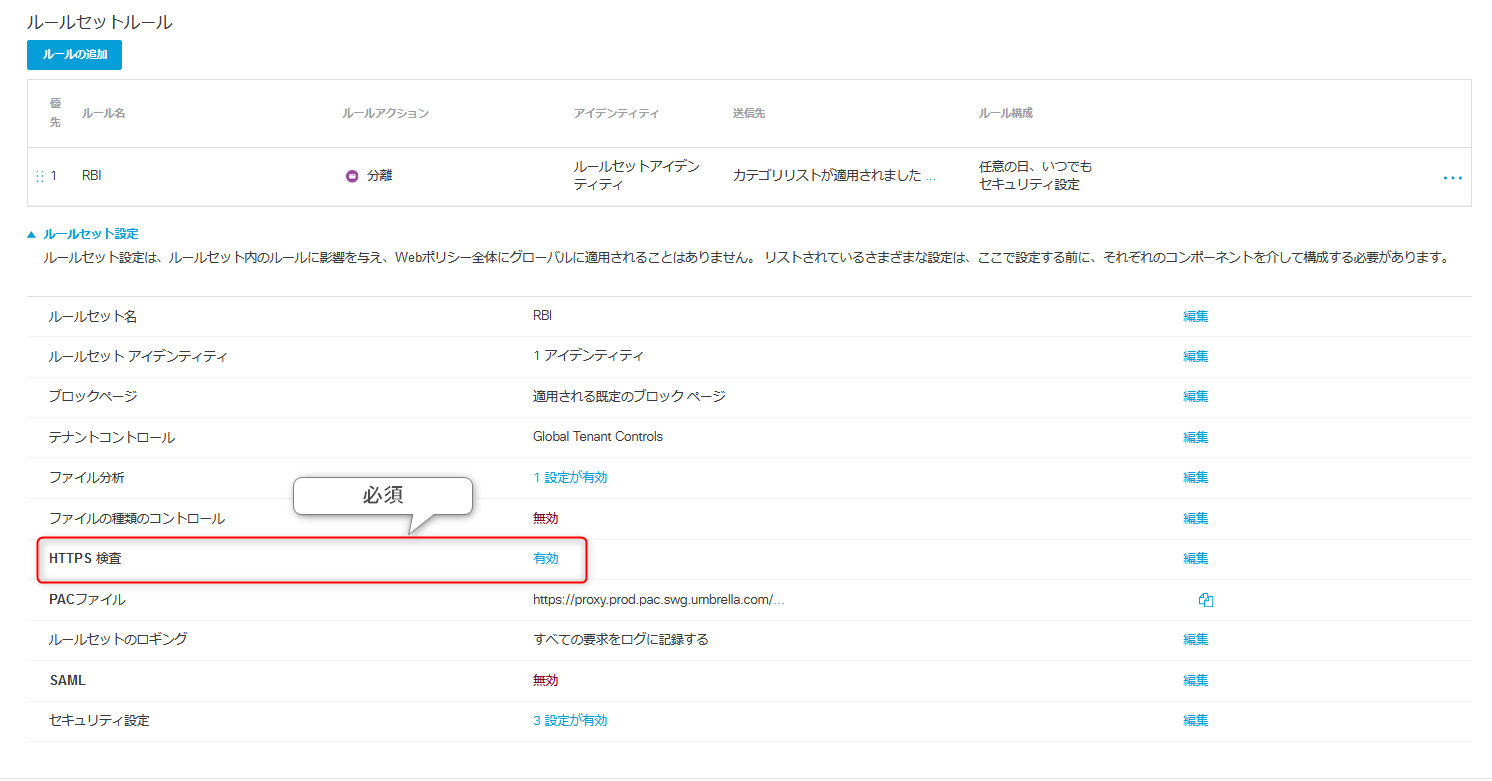Select the RBI rule name in table
This screenshot has width=1492, height=781.
coord(92,176)
